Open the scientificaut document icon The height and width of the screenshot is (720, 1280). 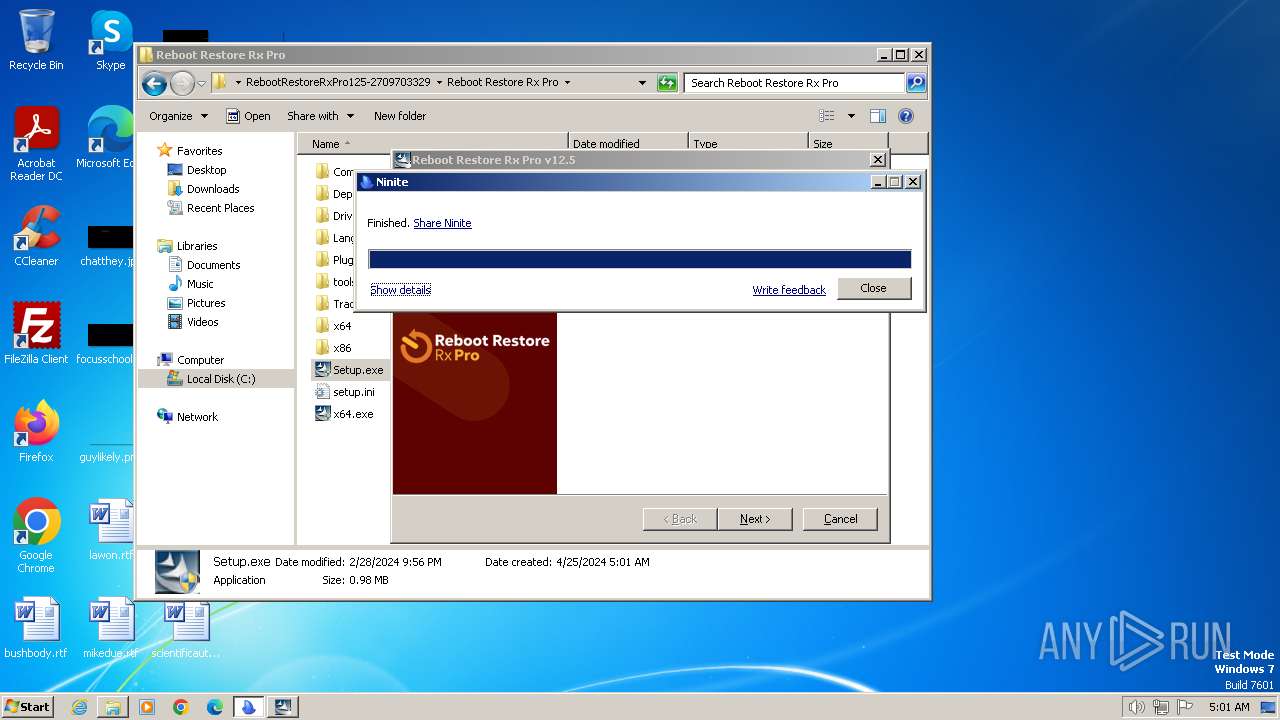pyautogui.click(x=185, y=628)
